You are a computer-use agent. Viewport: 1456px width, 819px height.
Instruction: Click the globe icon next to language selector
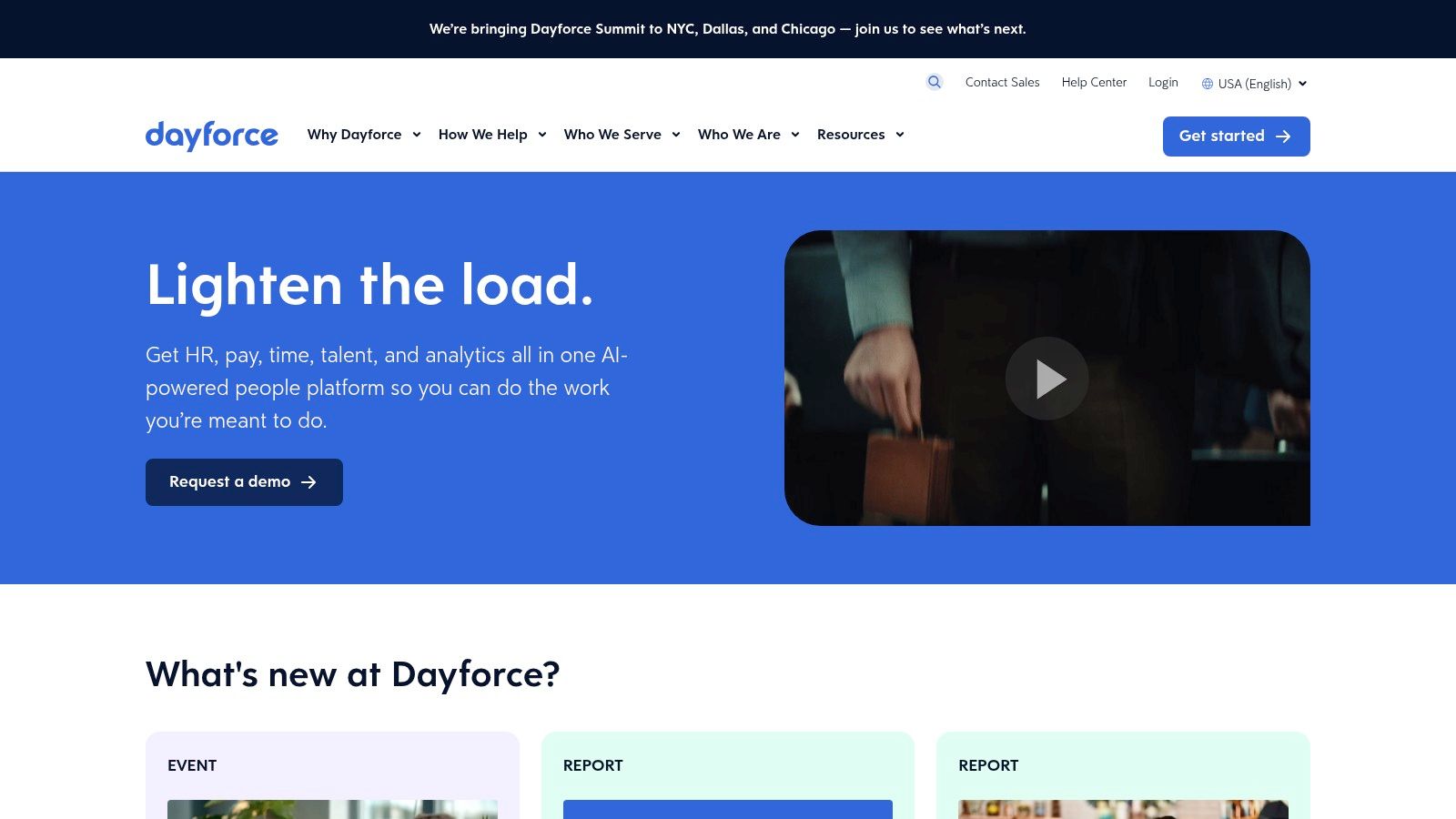1206,83
